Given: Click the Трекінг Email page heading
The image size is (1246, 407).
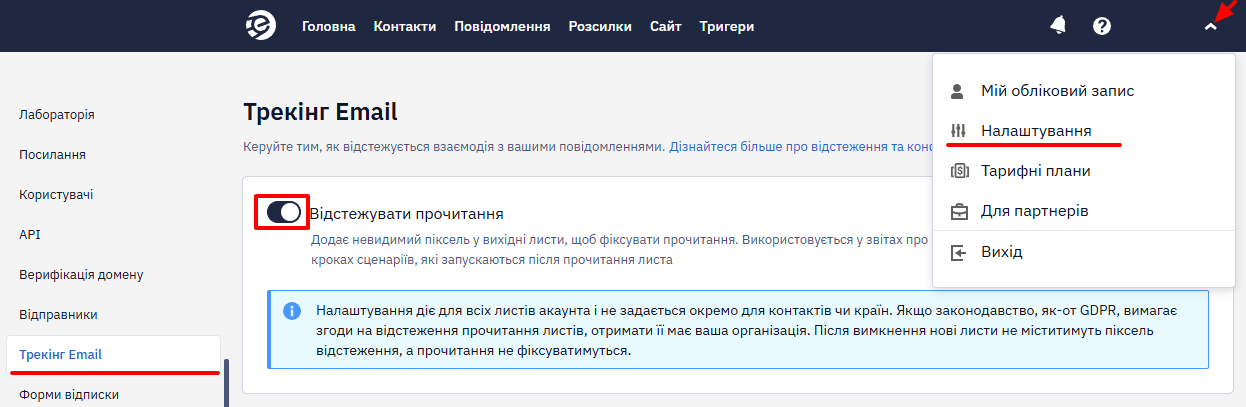Looking at the screenshot, I should click(320, 111).
